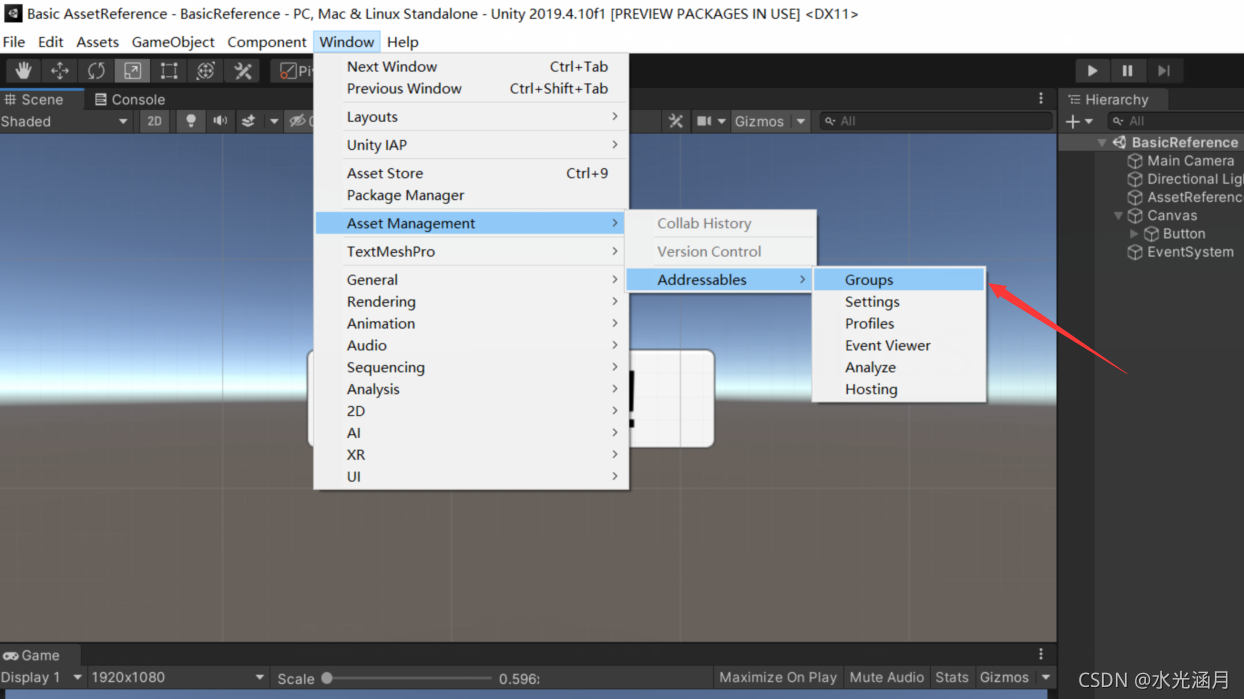Open the Component menu
The height and width of the screenshot is (699, 1244).
[x=266, y=42]
